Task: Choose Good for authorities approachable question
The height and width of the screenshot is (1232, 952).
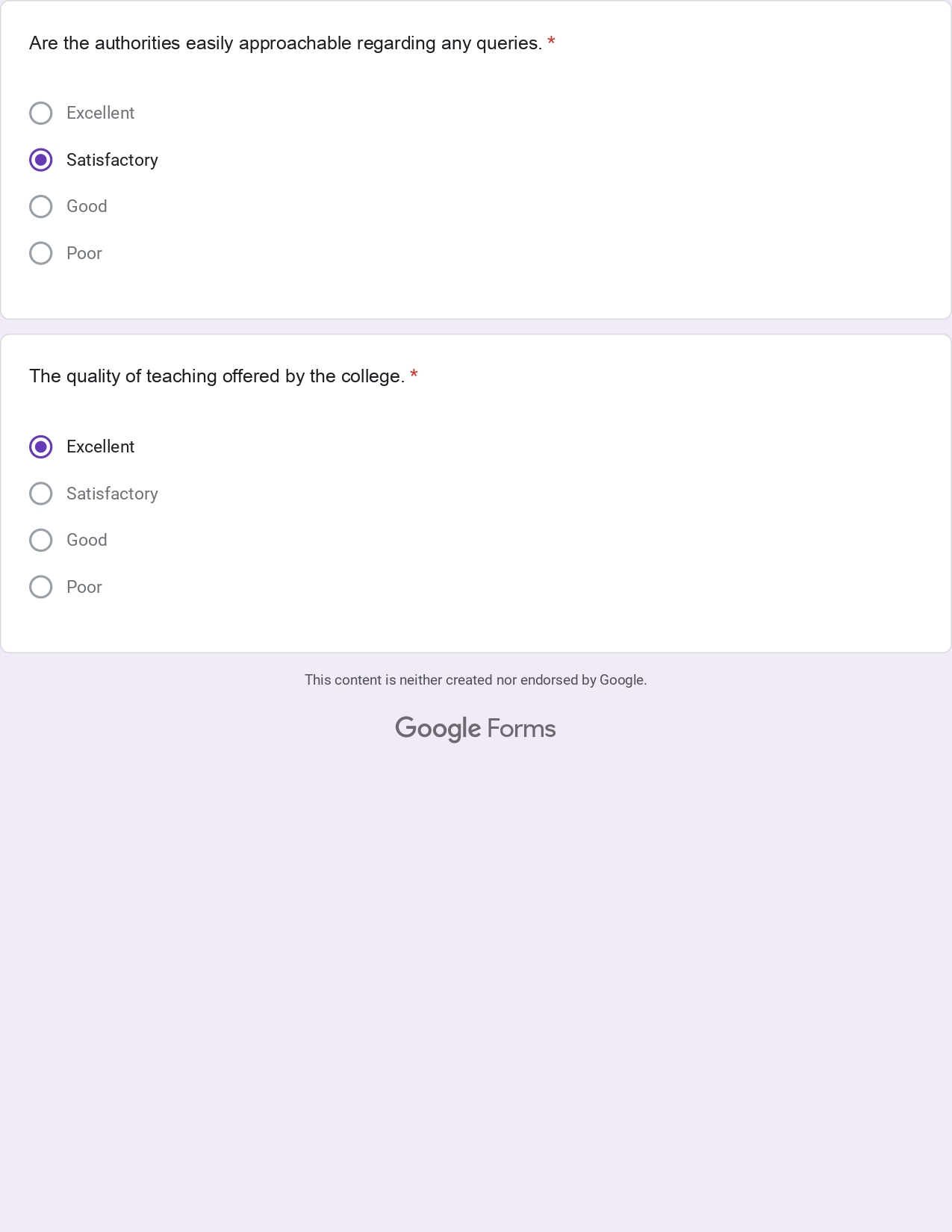Action: click(x=40, y=207)
